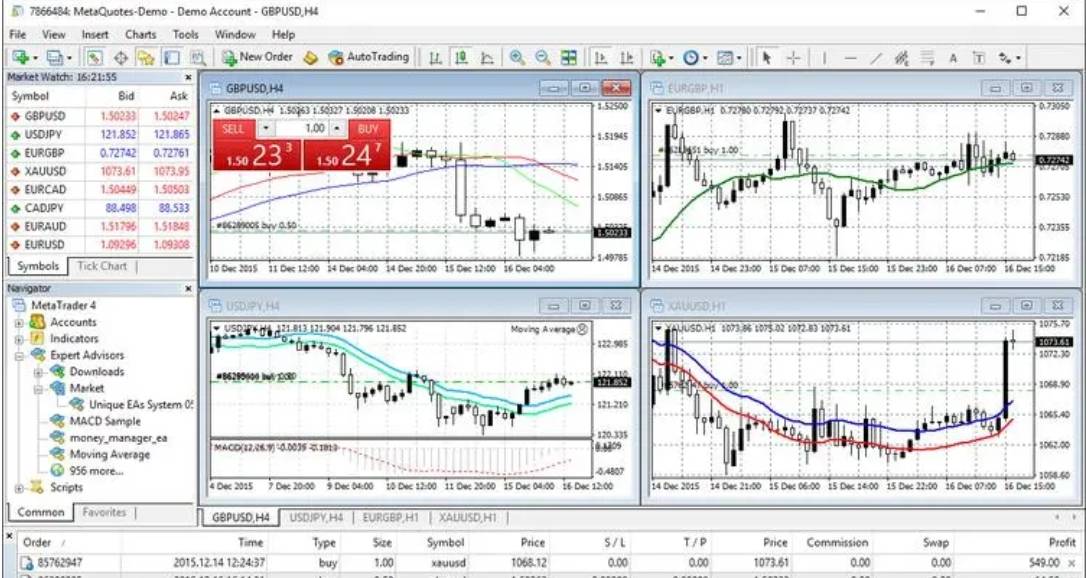The width and height of the screenshot is (1086, 578).
Task: Switch to the Favorites tab in Navigator
Action: click(104, 512)
